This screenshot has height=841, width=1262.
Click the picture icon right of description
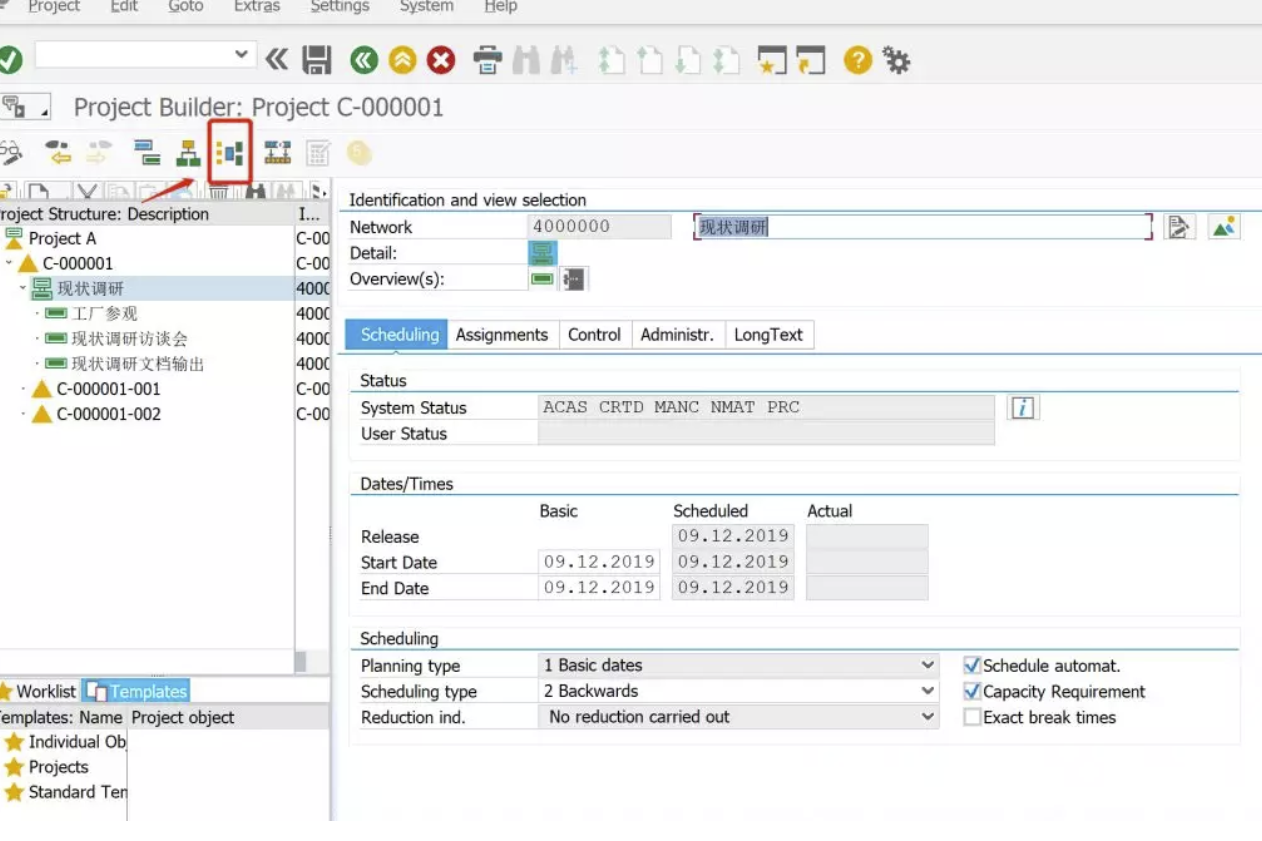[1224, 227]
